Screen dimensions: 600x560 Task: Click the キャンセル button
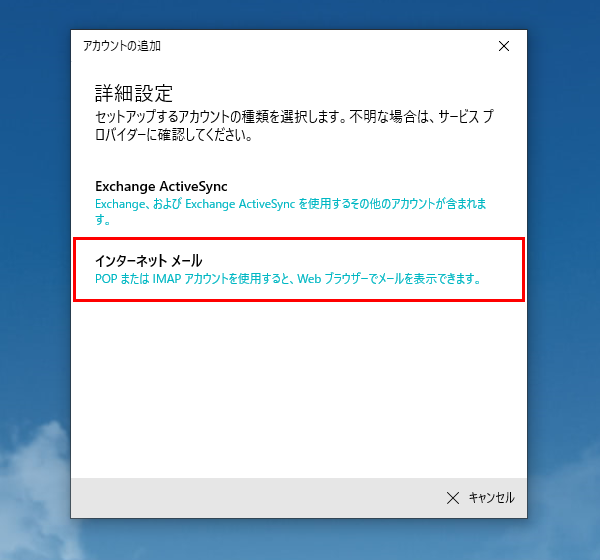click(480, 498)
